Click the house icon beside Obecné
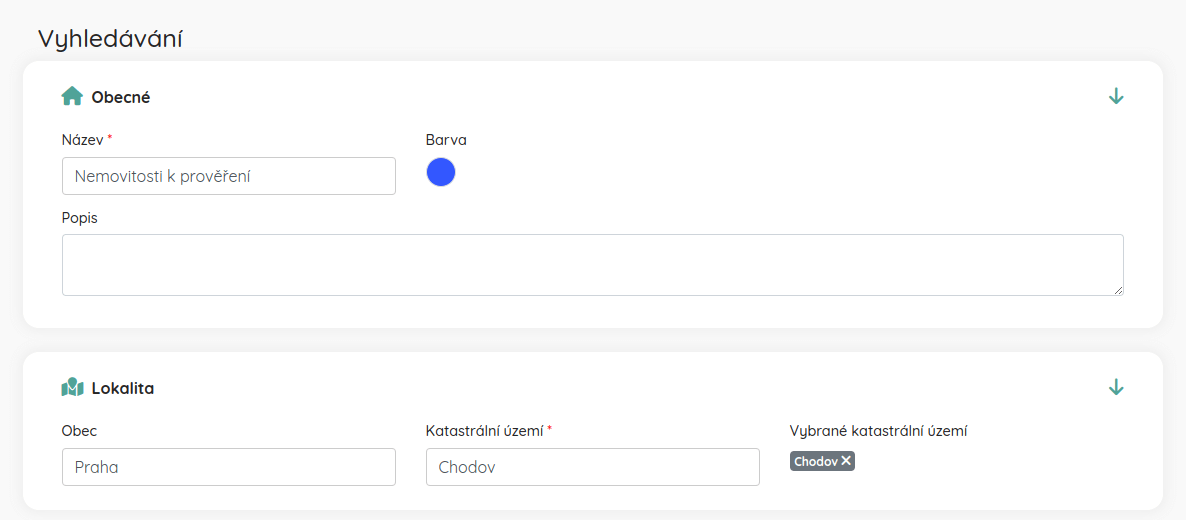The image size is (1186, 520). tap(72, 97)
